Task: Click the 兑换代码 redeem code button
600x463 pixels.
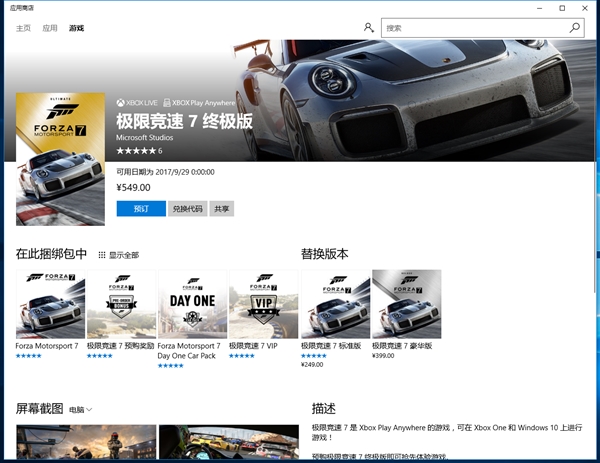Action: (x=187, y=209)
